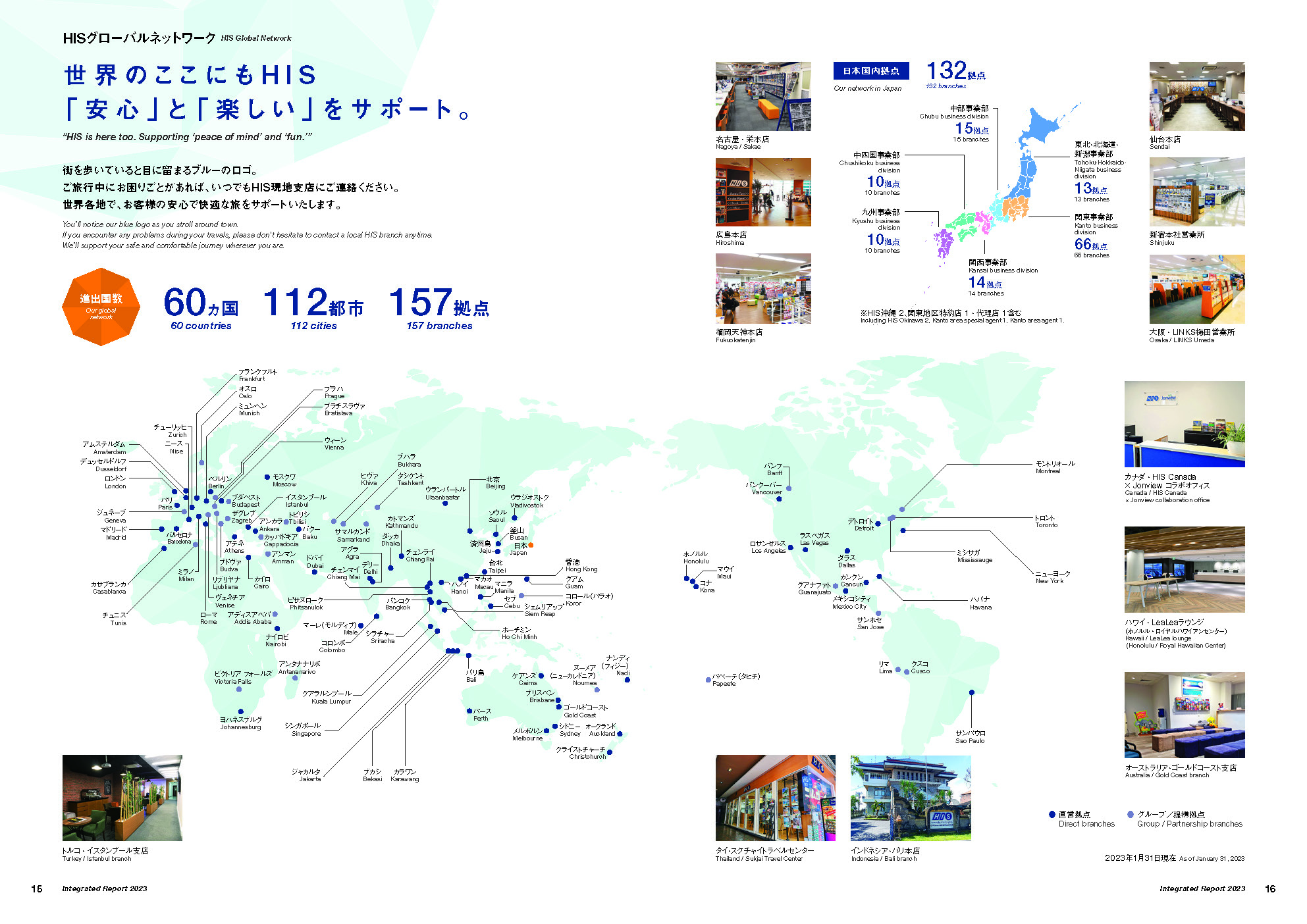Viewport: 1307px width, 924px height.
Task: Click the Antananarivo map dot
Action: (294, 678)
